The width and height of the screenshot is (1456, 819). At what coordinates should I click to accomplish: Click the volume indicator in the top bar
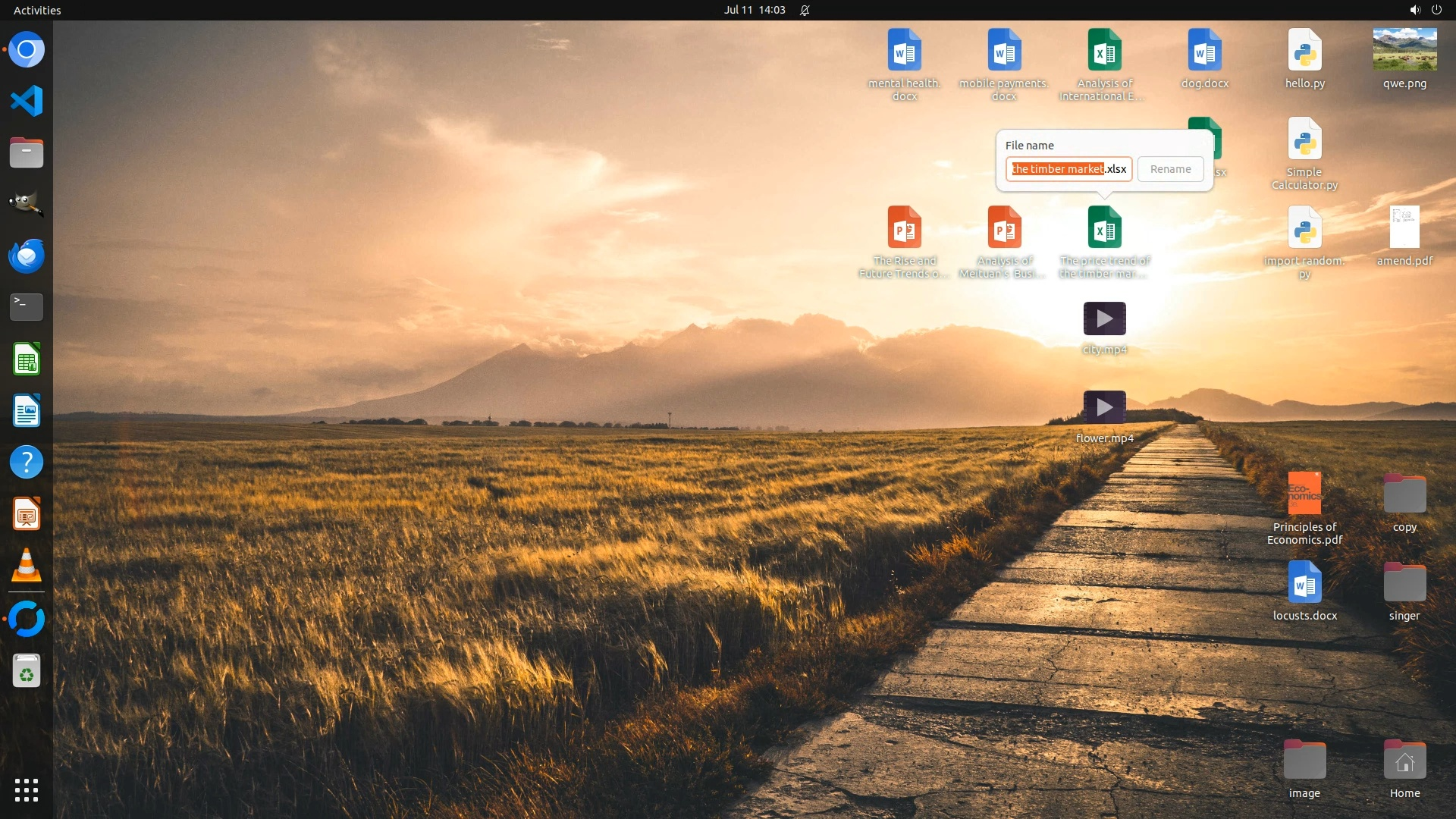click(1414, 10)
